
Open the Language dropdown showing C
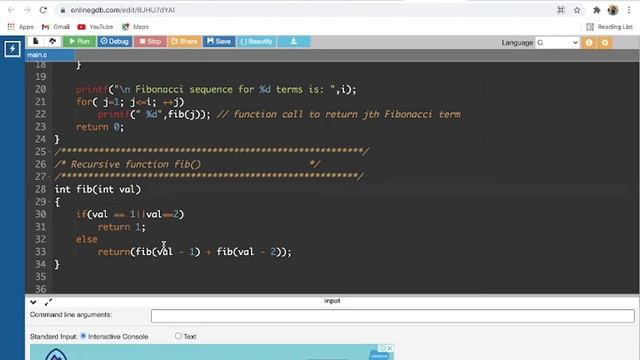[557, 42]
